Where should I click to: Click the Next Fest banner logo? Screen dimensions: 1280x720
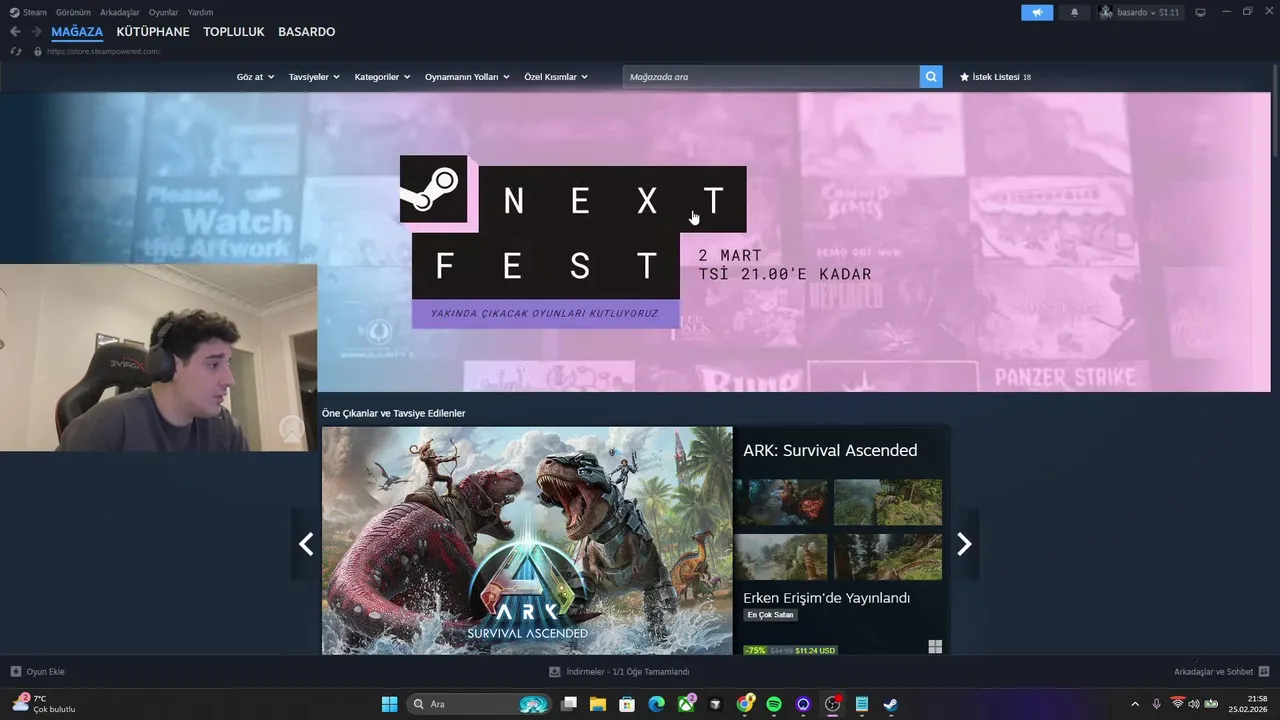click(573, 242)
